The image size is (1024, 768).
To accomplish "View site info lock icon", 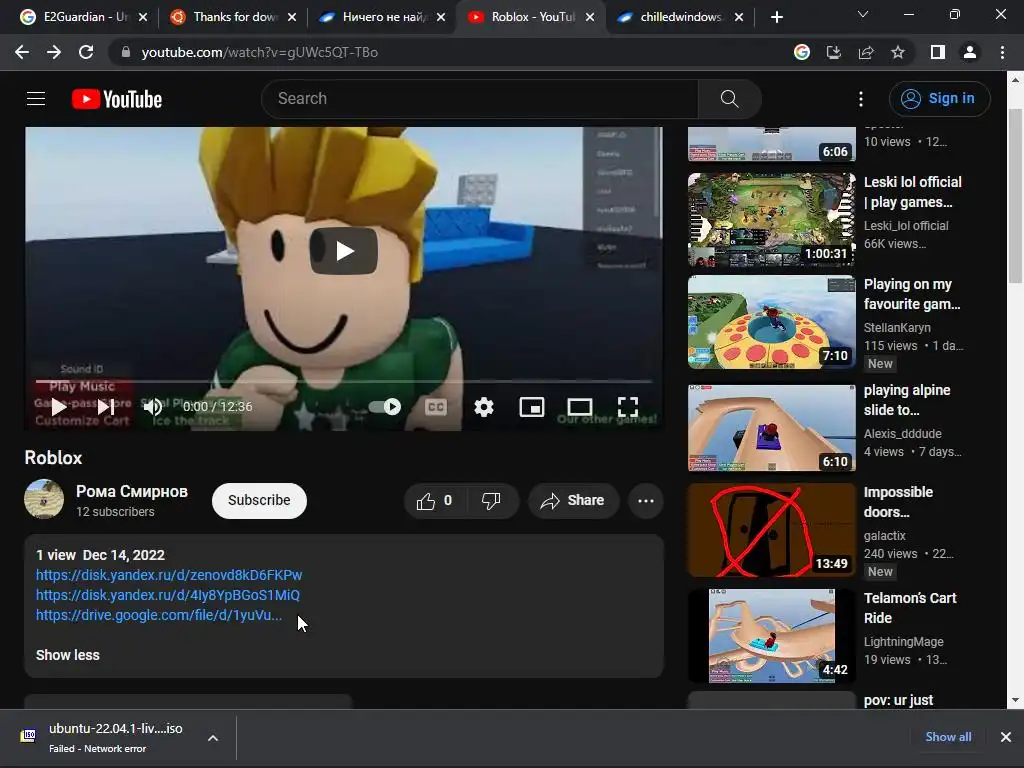I will 125,52.
